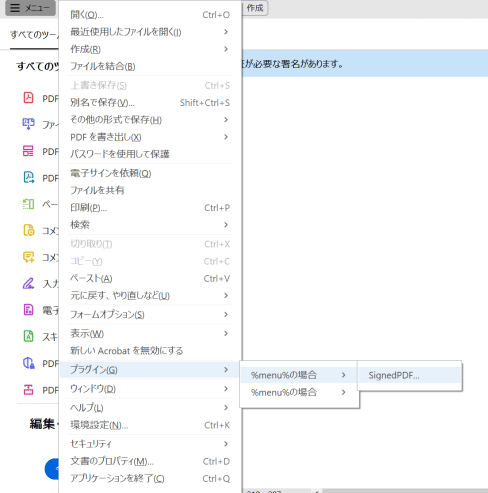488x493 pixels.
Task: Expand the 元に戻す、やり直しなど(U) submenu arrow
Action: 226,296
